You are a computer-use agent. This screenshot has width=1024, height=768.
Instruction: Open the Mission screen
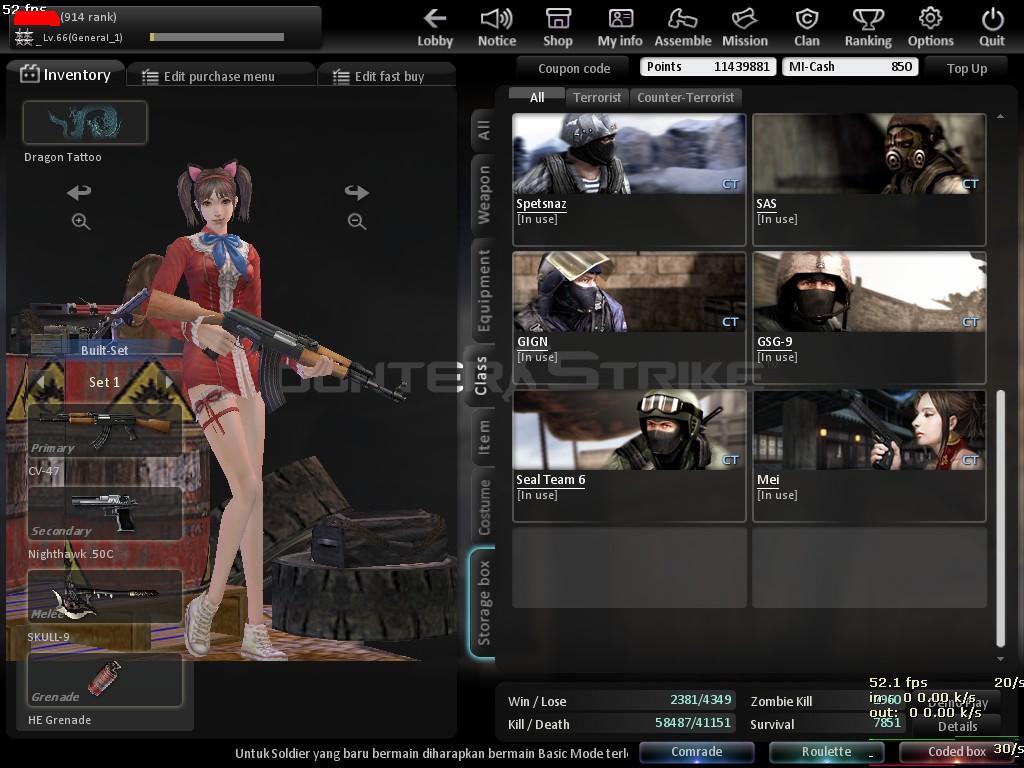click(744, 27)
